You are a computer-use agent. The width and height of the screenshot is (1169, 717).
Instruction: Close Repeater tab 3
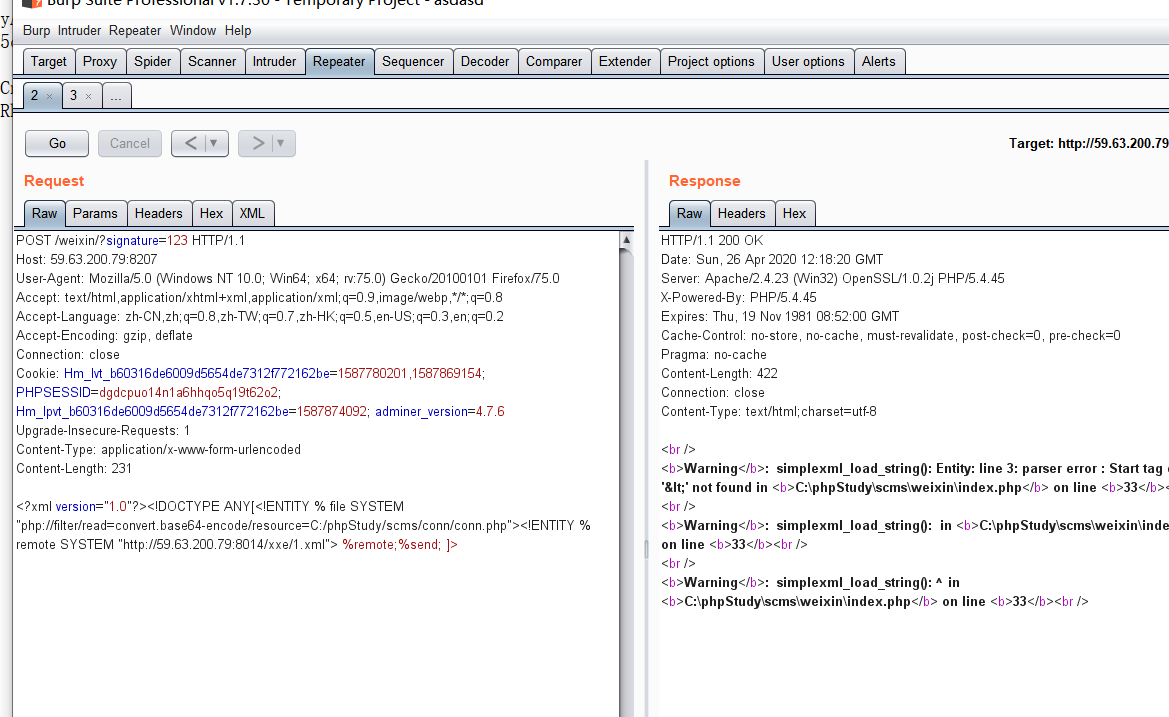pyautogui.click(x=88, y=96)
